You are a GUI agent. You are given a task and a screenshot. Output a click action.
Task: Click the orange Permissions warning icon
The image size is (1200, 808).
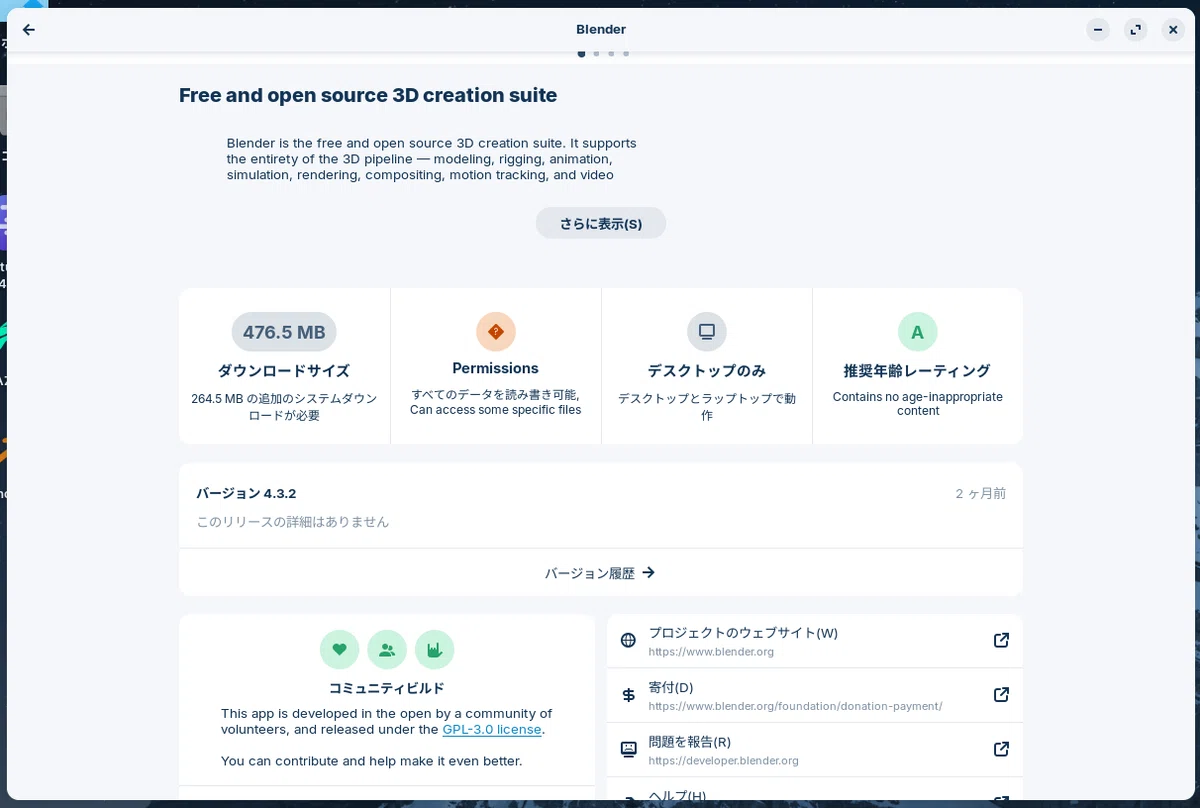tap(496, 332)
